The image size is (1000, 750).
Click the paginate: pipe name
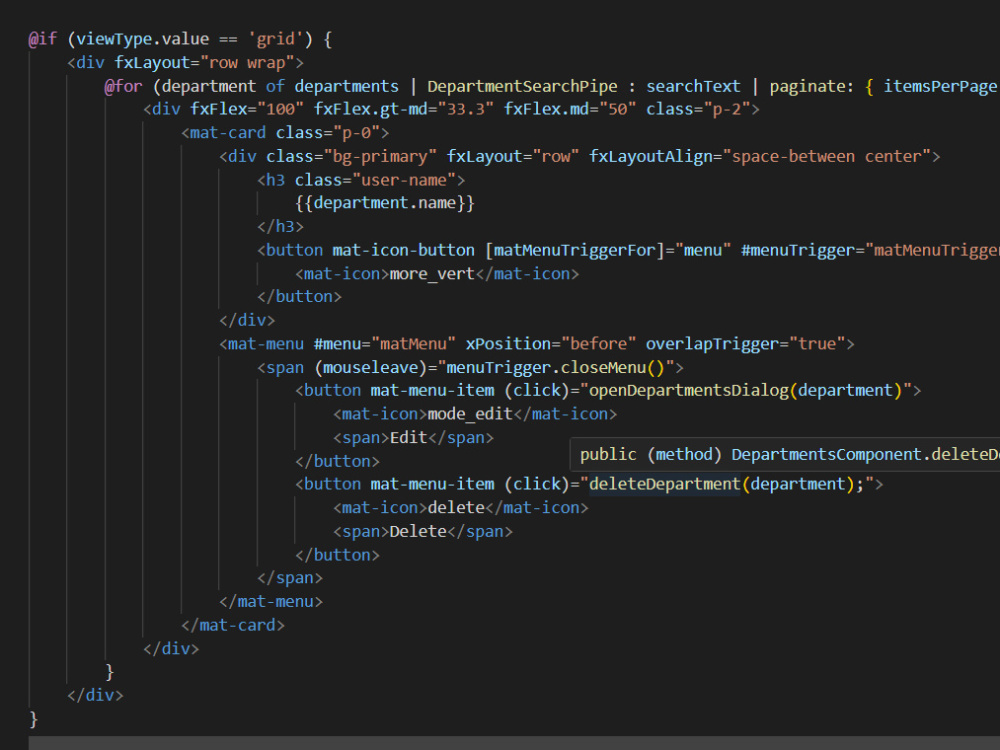(x=811, y=86)
